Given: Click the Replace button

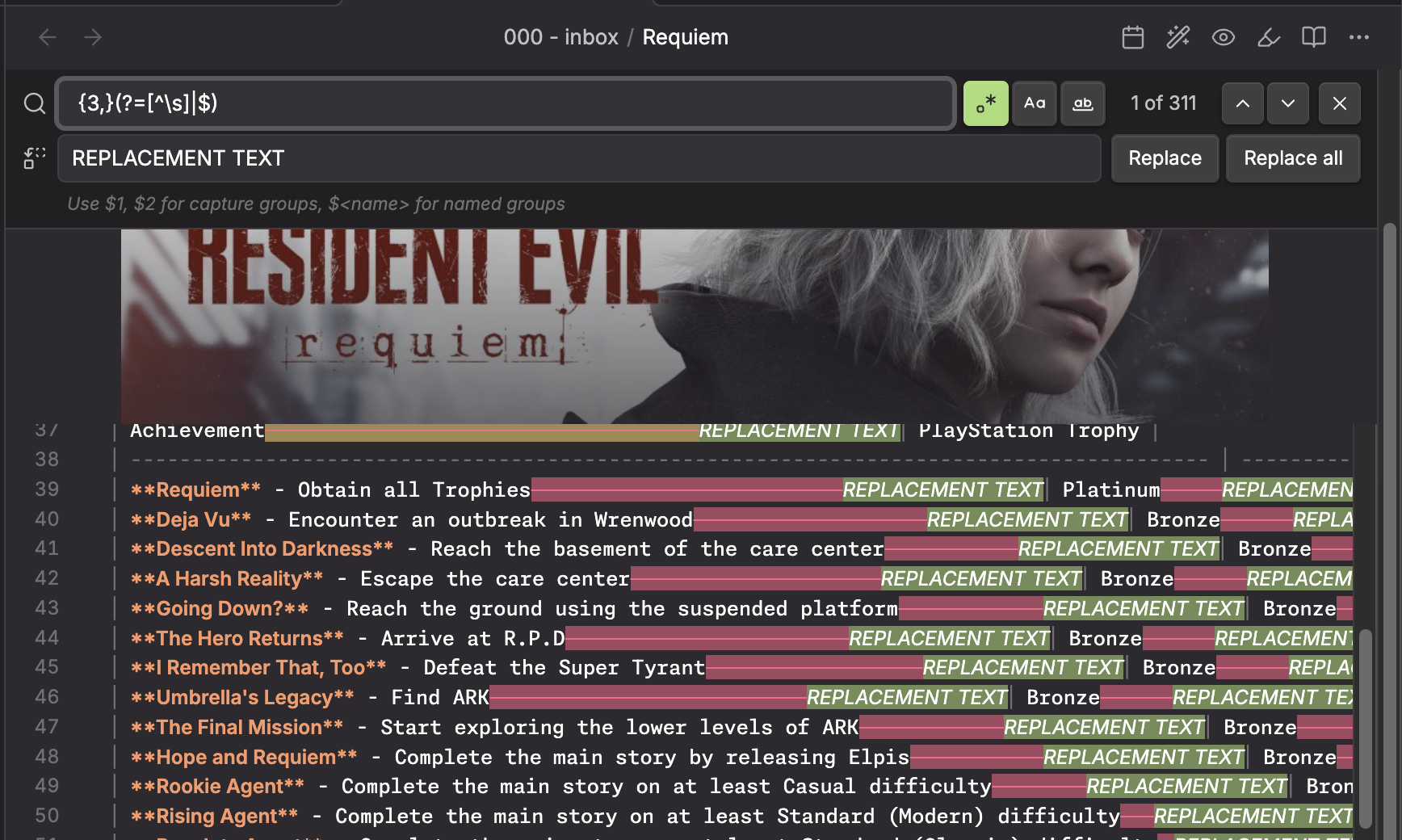Looking at the screenshot, I should 1165,158.
